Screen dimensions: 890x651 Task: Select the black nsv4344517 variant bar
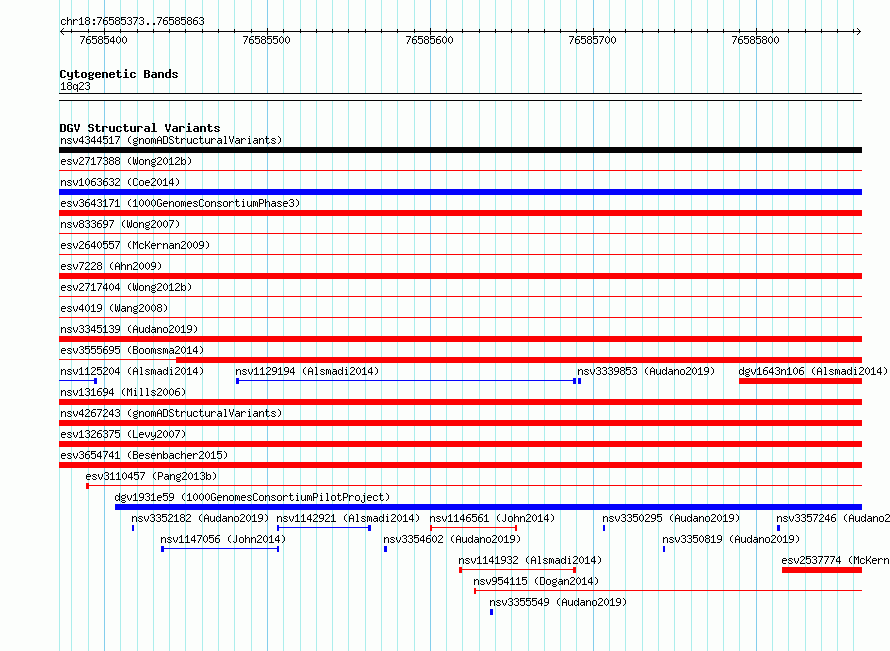[x=460, y=150]
